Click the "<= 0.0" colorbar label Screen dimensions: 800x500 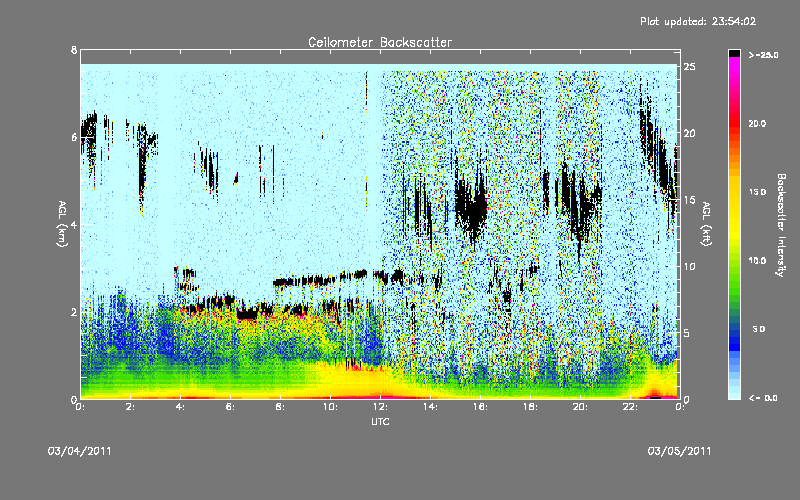point(763,398)
